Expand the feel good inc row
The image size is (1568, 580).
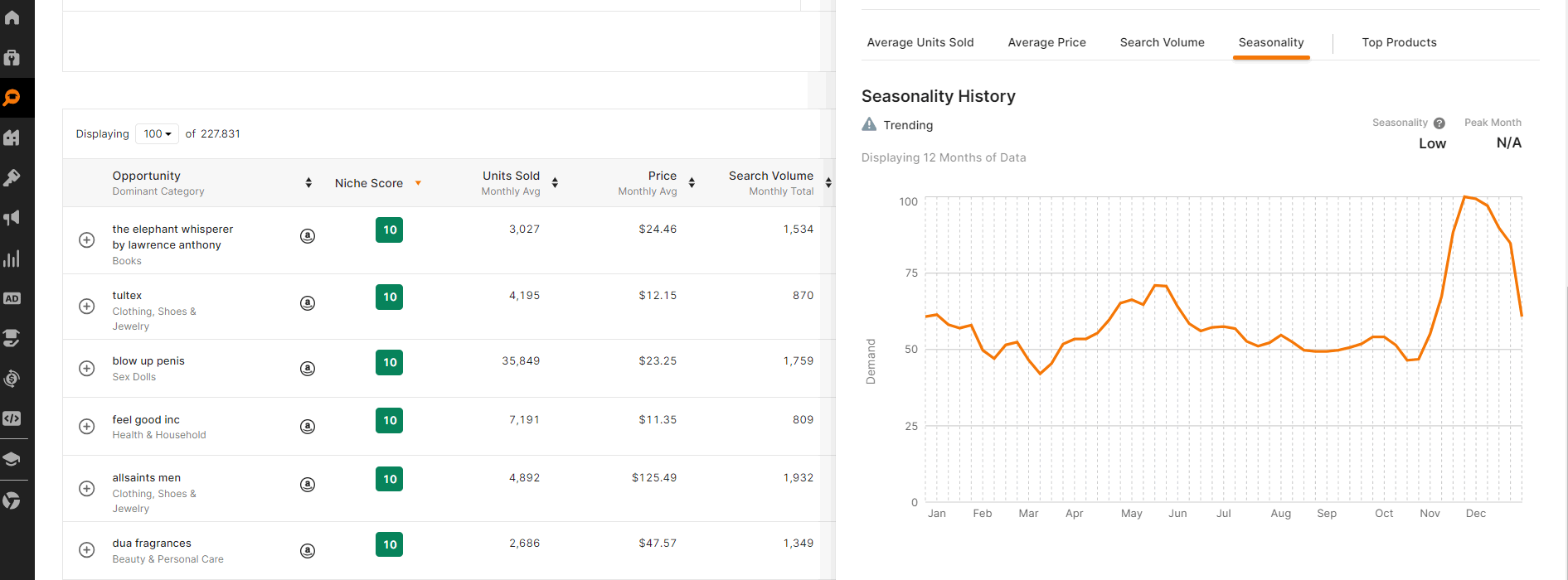click(86, 426)
